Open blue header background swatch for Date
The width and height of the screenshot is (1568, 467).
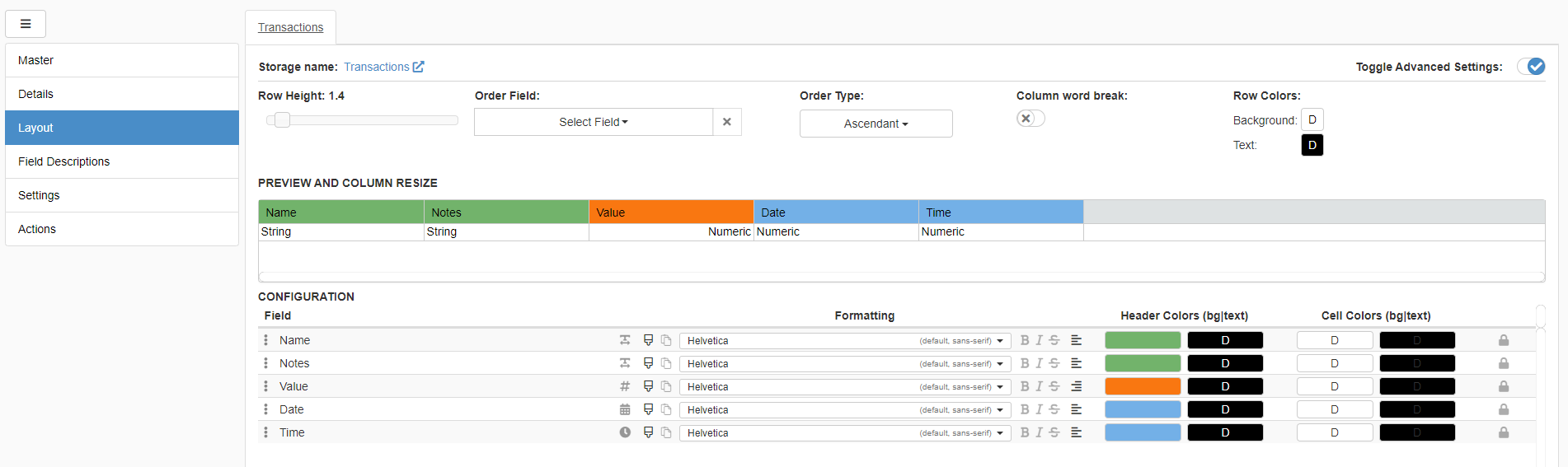(1143, 409)
